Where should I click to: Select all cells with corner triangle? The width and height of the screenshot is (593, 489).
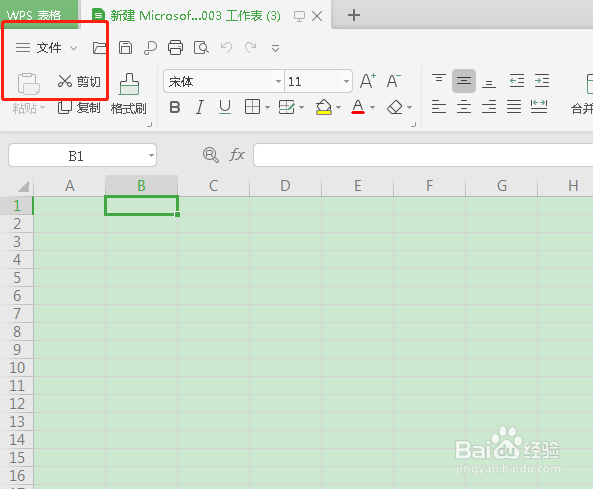pos(23,186)
